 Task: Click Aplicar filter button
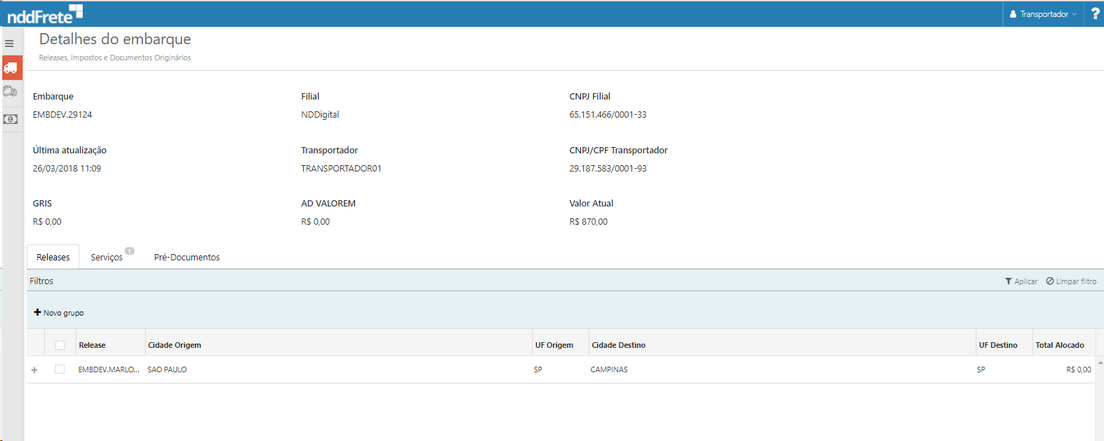(x=1021, y=281)
